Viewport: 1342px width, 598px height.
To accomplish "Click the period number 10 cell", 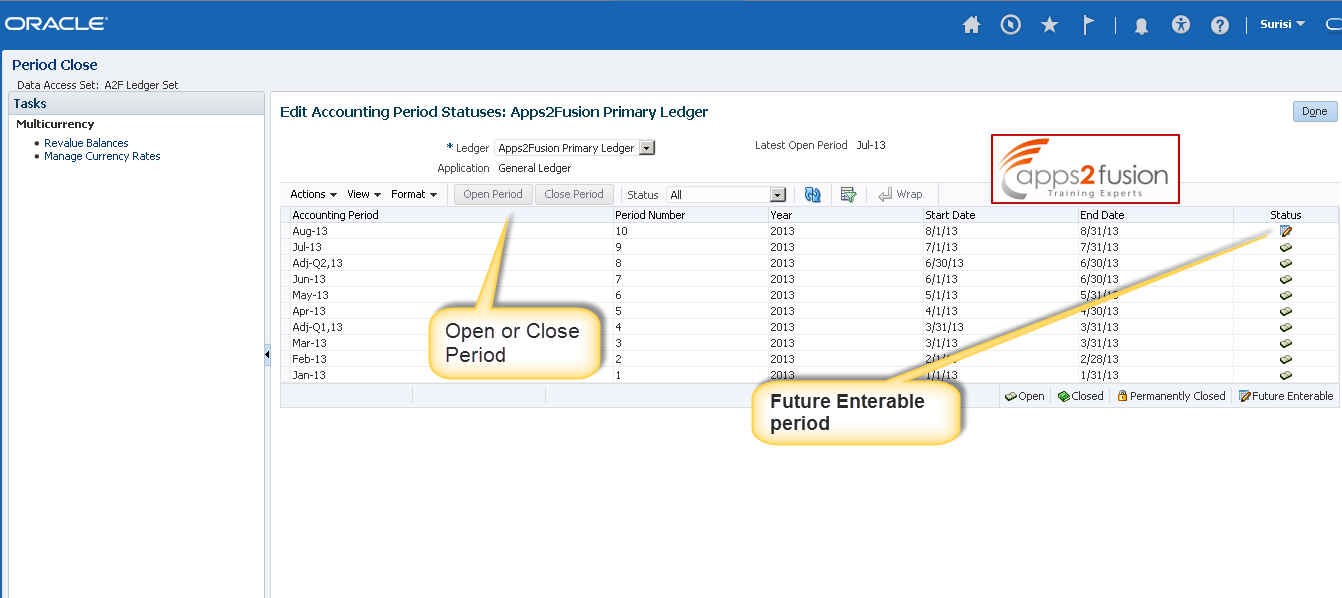I will tap(690, 231).
